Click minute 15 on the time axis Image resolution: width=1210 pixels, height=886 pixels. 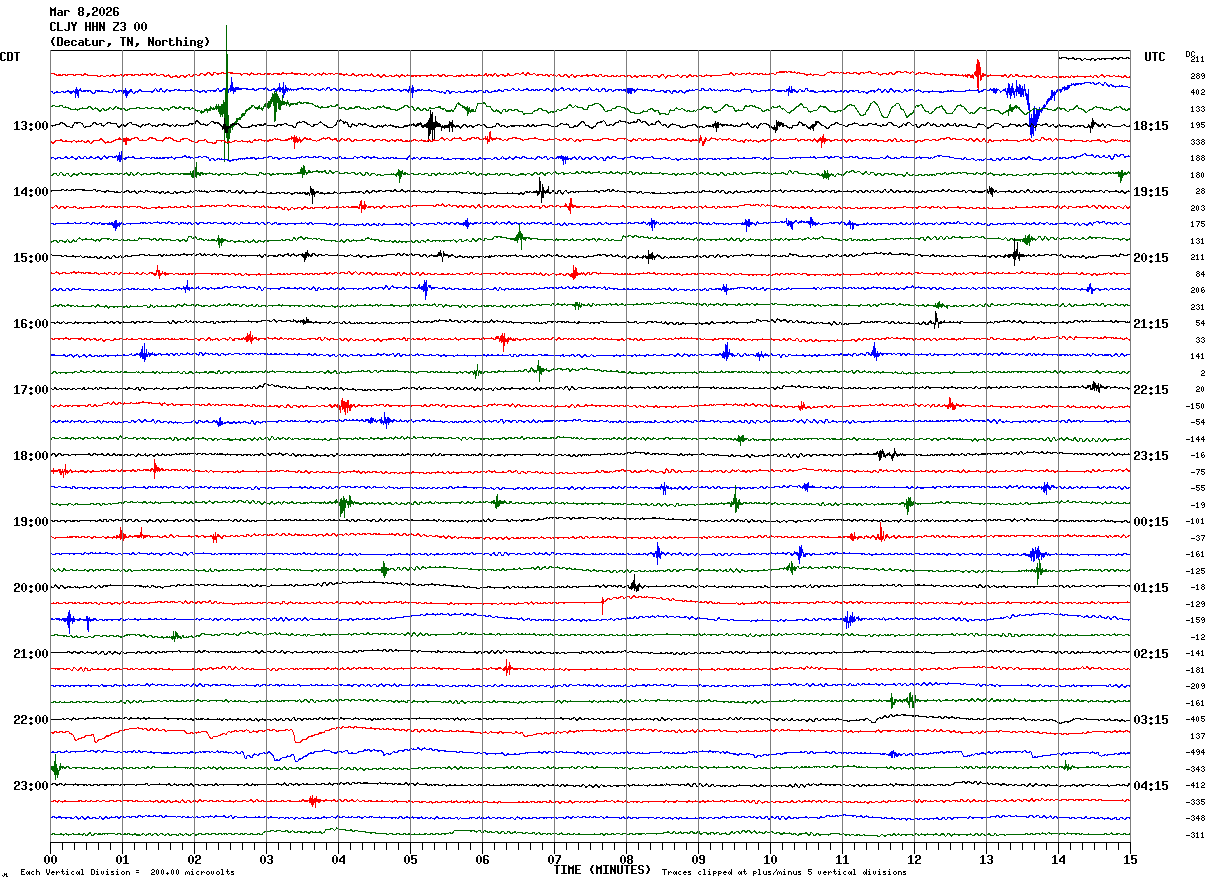pos(1129,859)
